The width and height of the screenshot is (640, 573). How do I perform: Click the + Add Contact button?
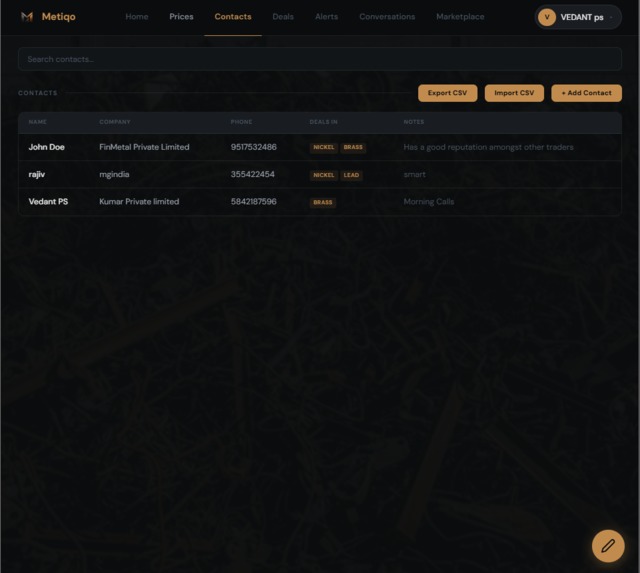pyautogui.click(x=586, y=93)
